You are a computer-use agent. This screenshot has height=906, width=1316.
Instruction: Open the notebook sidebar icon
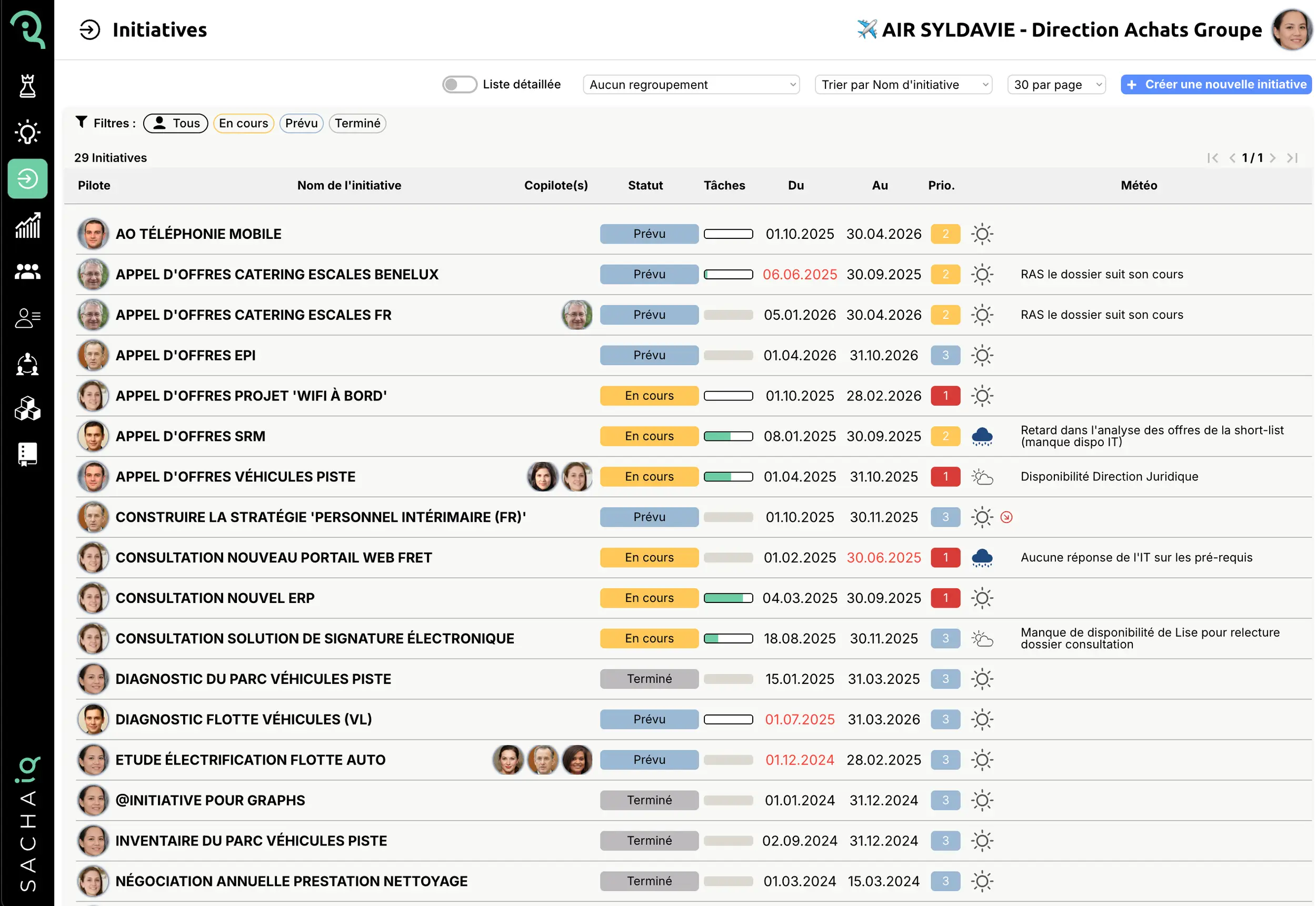click(27, 454)
